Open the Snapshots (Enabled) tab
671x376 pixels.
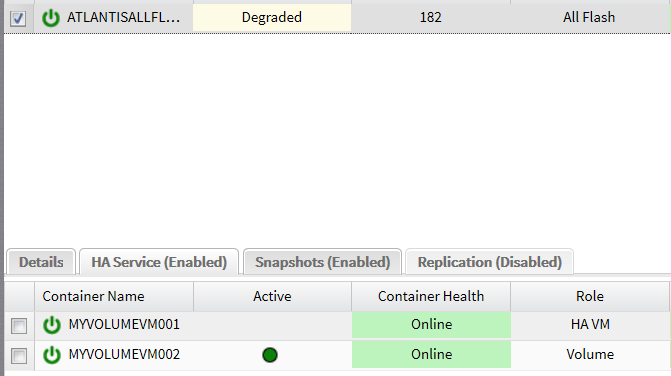323,262
